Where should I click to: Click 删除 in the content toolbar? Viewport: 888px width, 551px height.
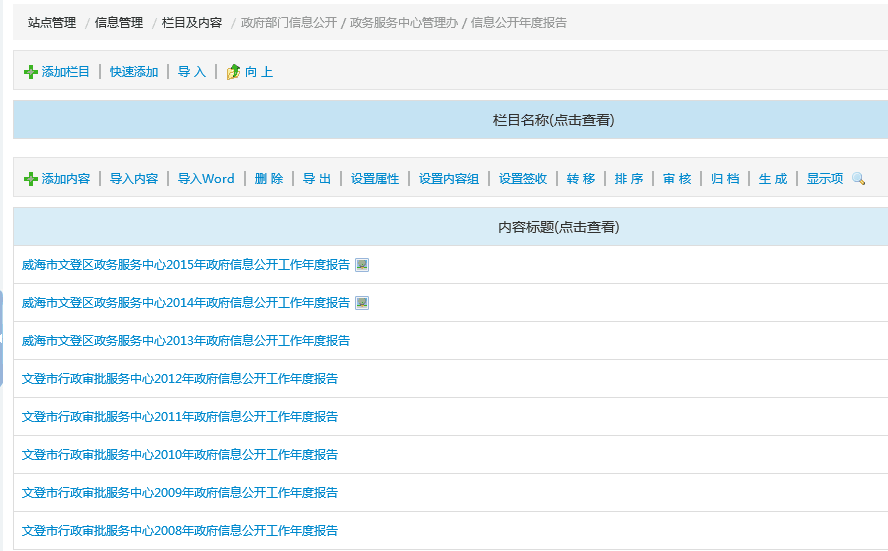pyautogui.click(x=269, y=179)
